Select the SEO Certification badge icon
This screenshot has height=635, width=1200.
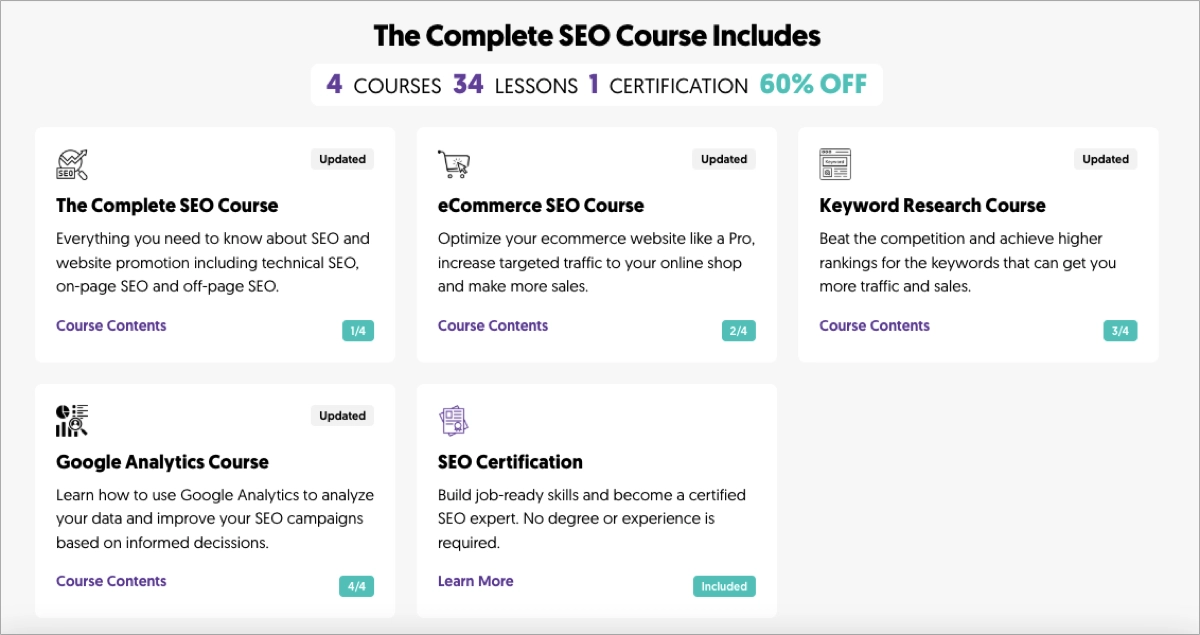point(452,420)
